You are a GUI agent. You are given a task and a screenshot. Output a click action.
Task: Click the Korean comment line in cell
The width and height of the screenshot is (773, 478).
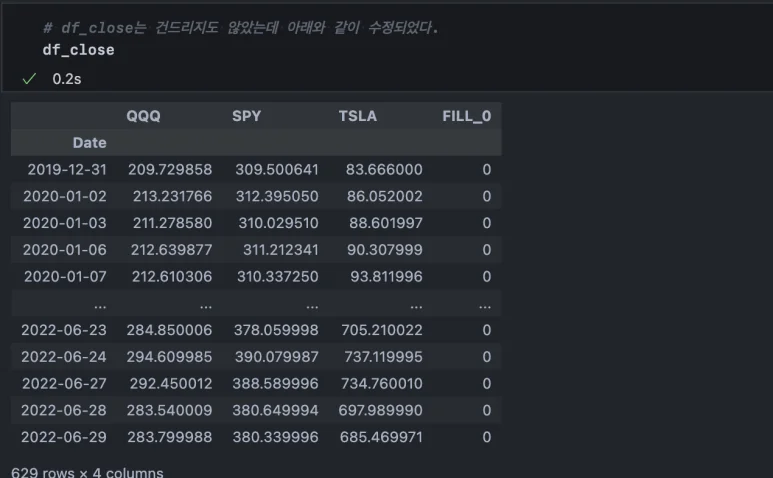coord(240,27)
